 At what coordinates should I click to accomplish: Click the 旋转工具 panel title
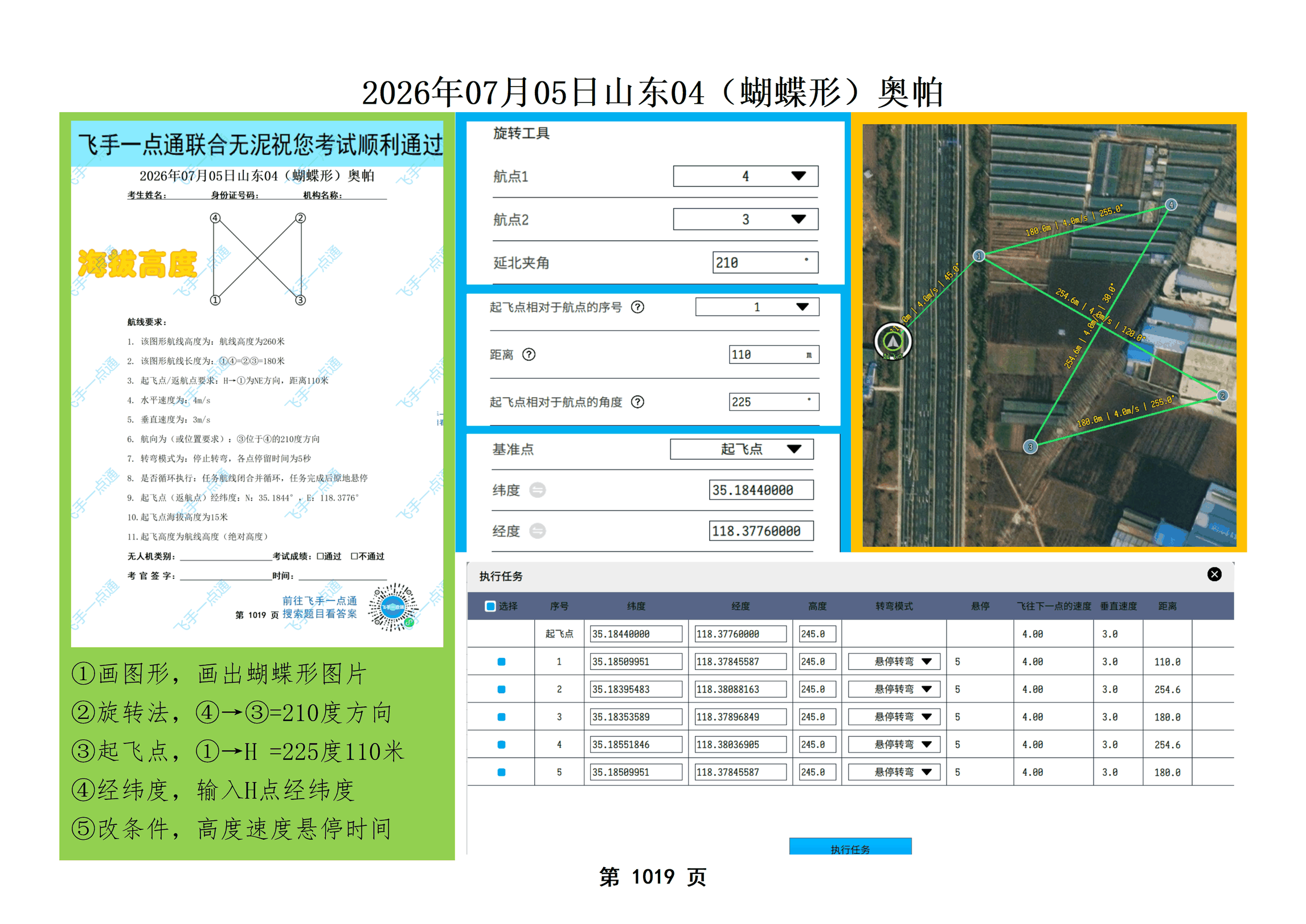[521, 133]
